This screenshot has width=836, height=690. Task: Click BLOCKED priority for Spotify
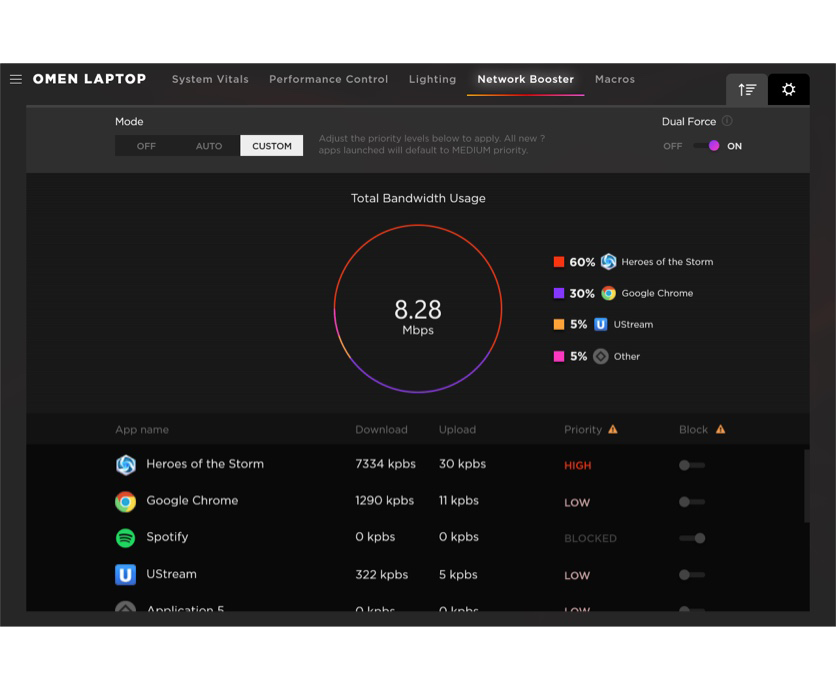[x=590, y=539]
